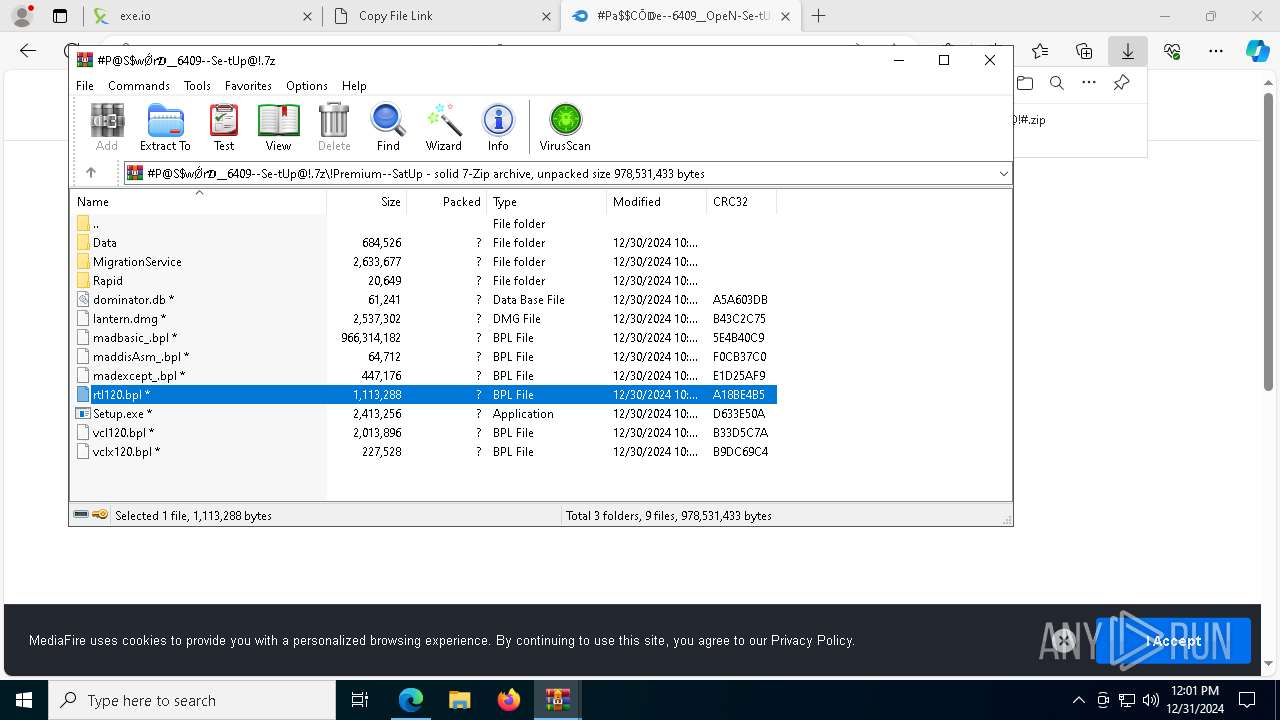Open Edge favorites star icon
Image resolution: width=1280 pixels, height=720 pixels.
[1040, 51]
